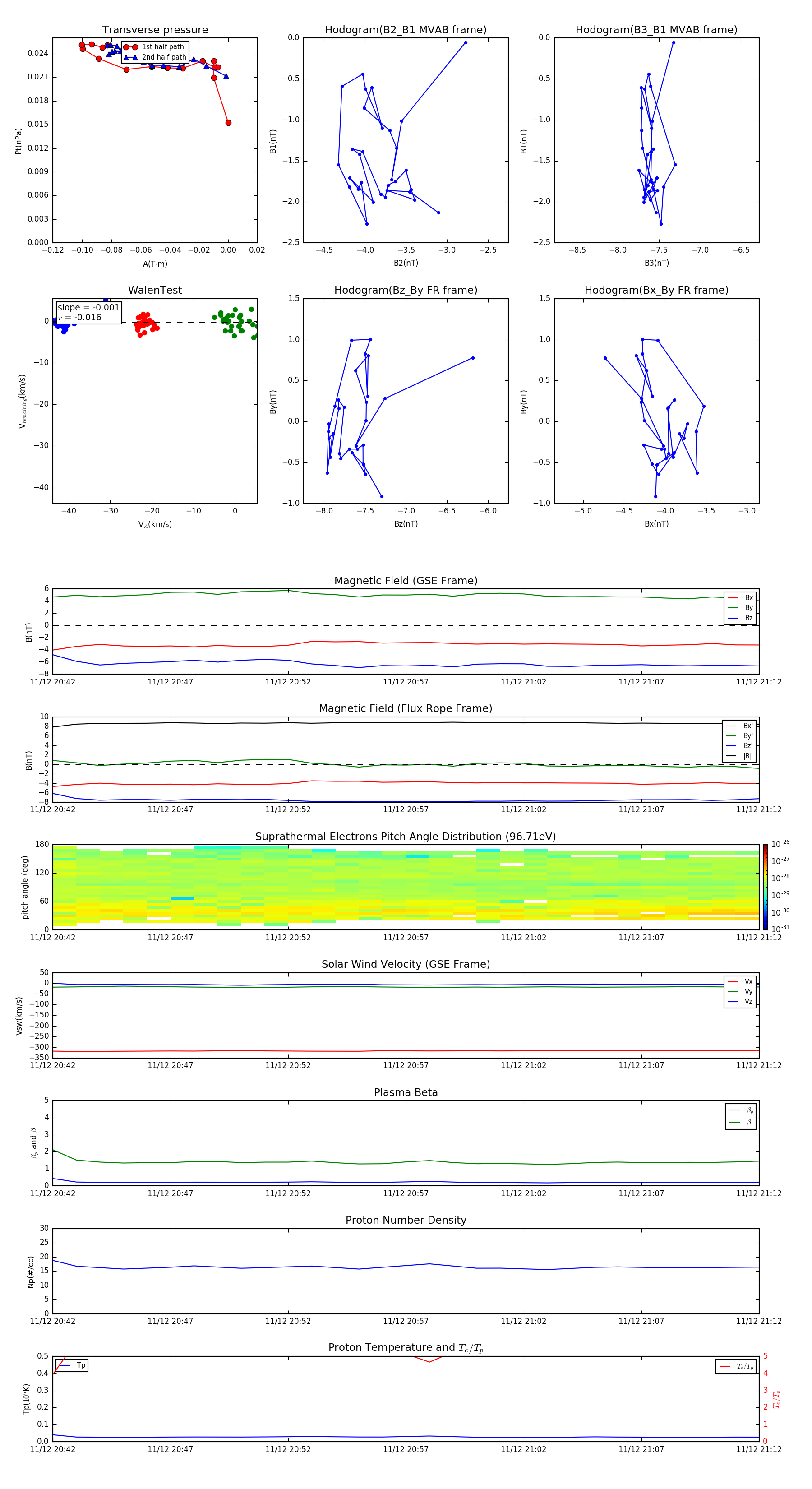Click the 'Vremaining(km/s)' y-axis label
Screen dimensions: 812x1489
pos(22,401)
